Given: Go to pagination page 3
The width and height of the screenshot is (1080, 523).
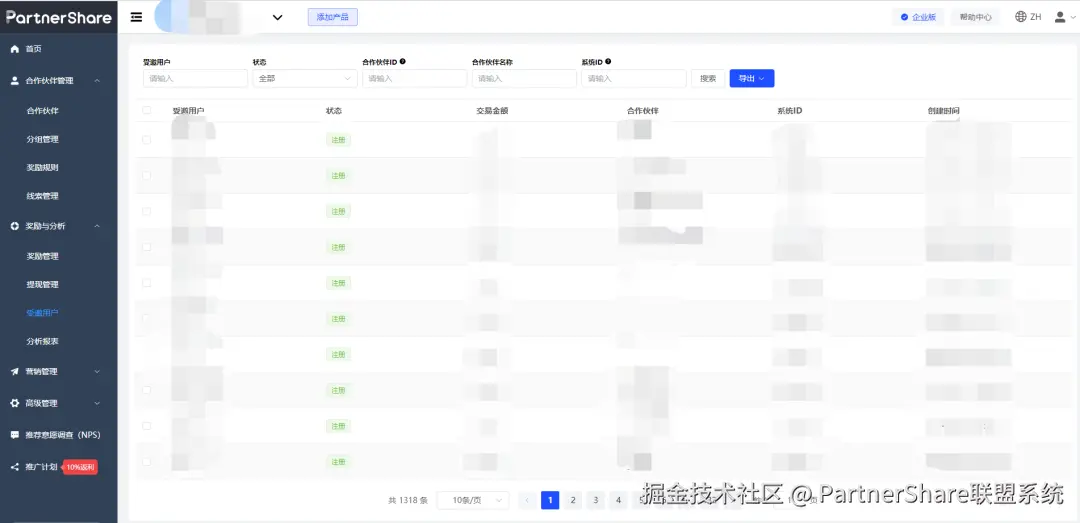Looking at the screenshot, I should pos(596,500).
